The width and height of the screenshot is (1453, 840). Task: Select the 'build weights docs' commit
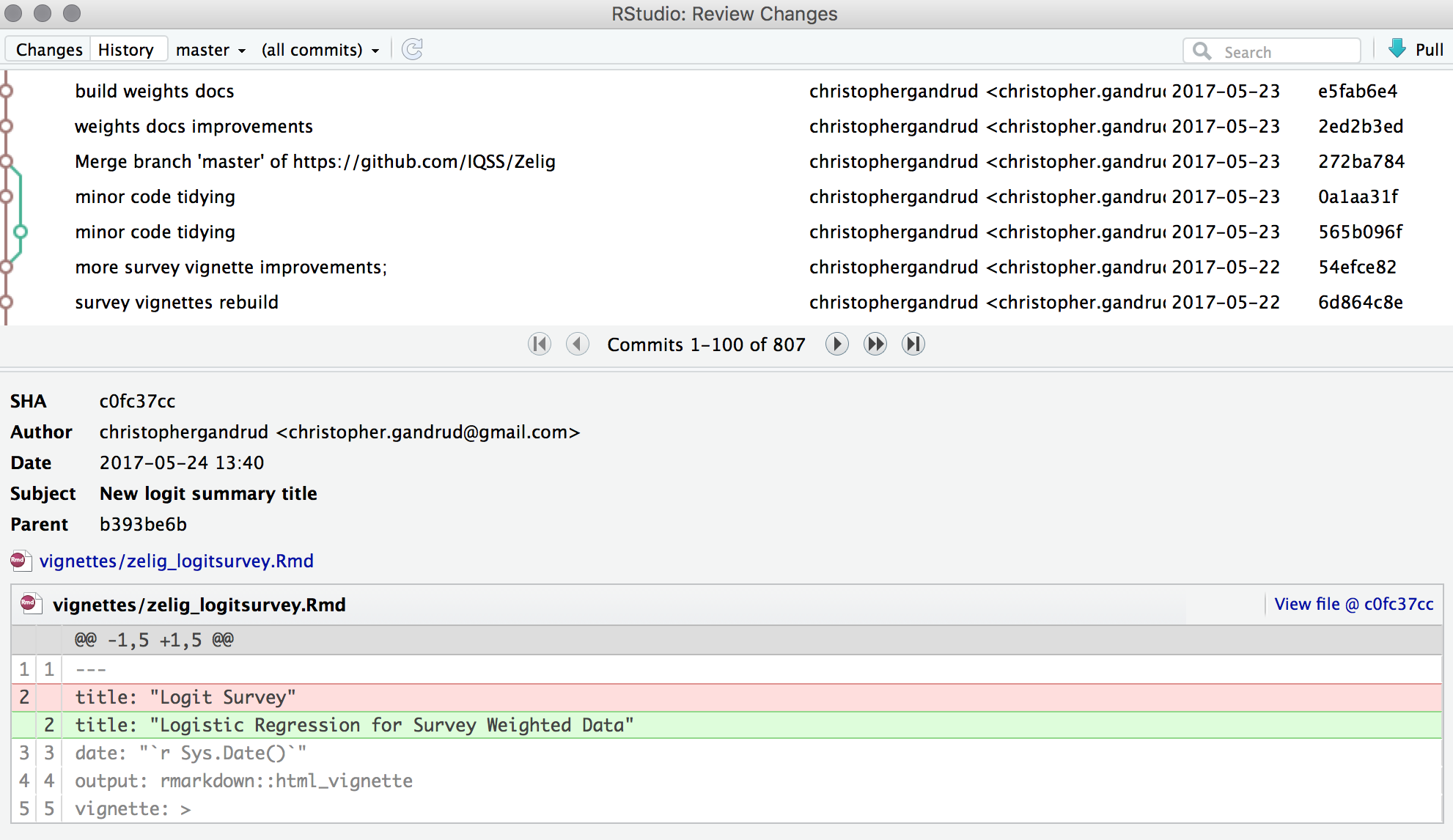pyautogui.click(x=155, y=91)
